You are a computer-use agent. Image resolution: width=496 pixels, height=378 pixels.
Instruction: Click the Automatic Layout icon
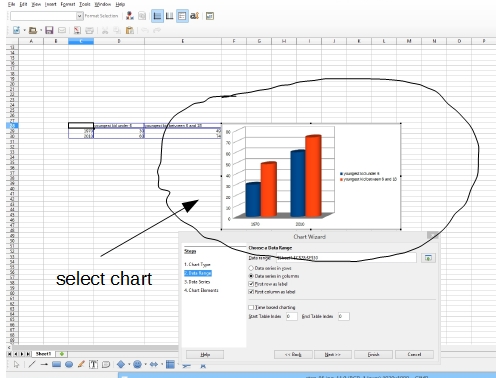210,16
